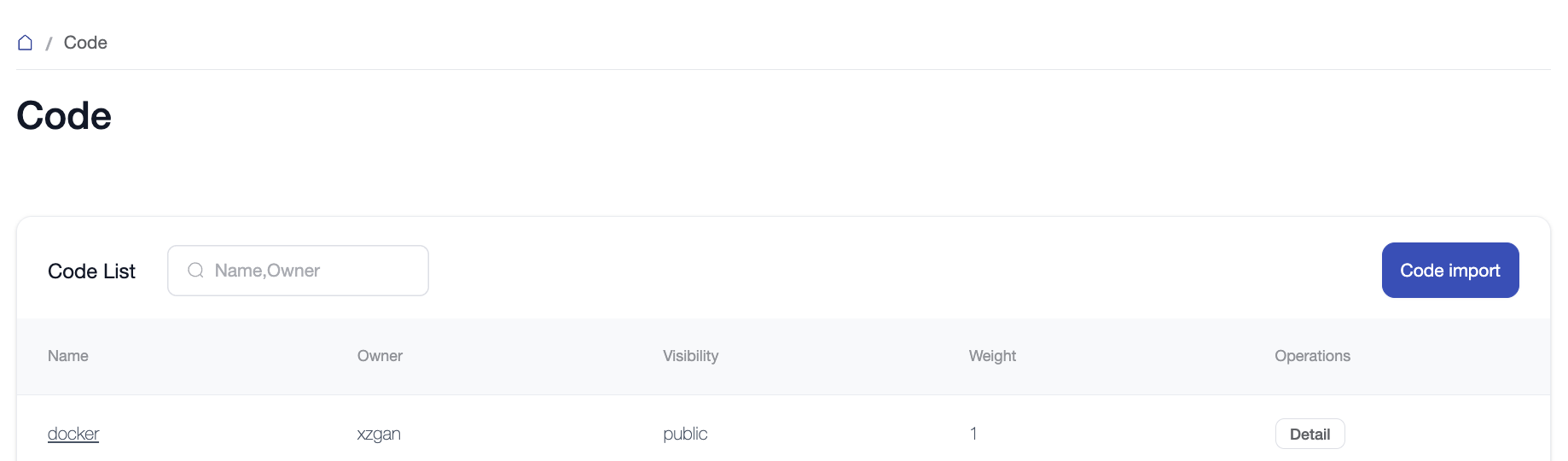Viewport: 1568px width, 461px height.
Task: Click the Weight column header
Action: click(992, 356)
